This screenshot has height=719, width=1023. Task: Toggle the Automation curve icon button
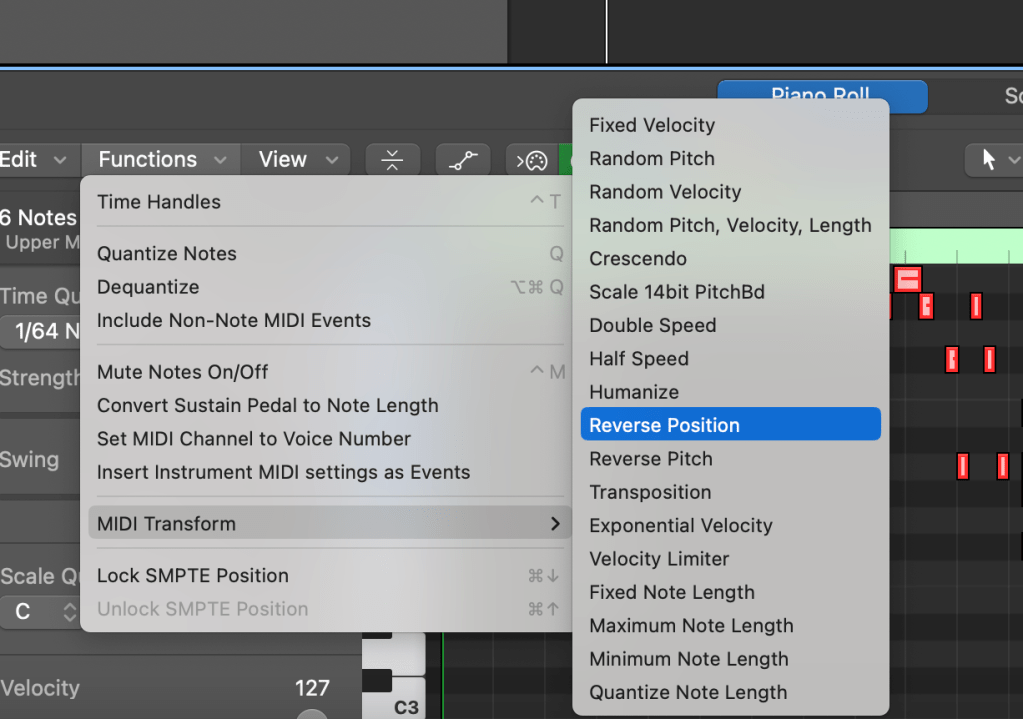tap(462, 160)
